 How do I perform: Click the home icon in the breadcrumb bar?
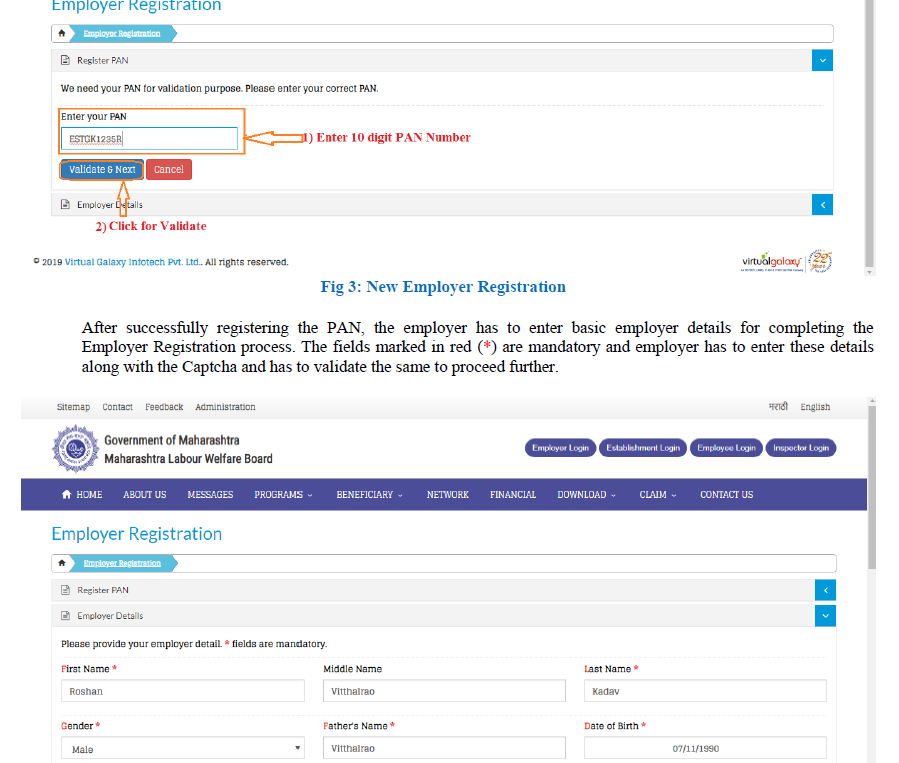(x=63, y=33)
